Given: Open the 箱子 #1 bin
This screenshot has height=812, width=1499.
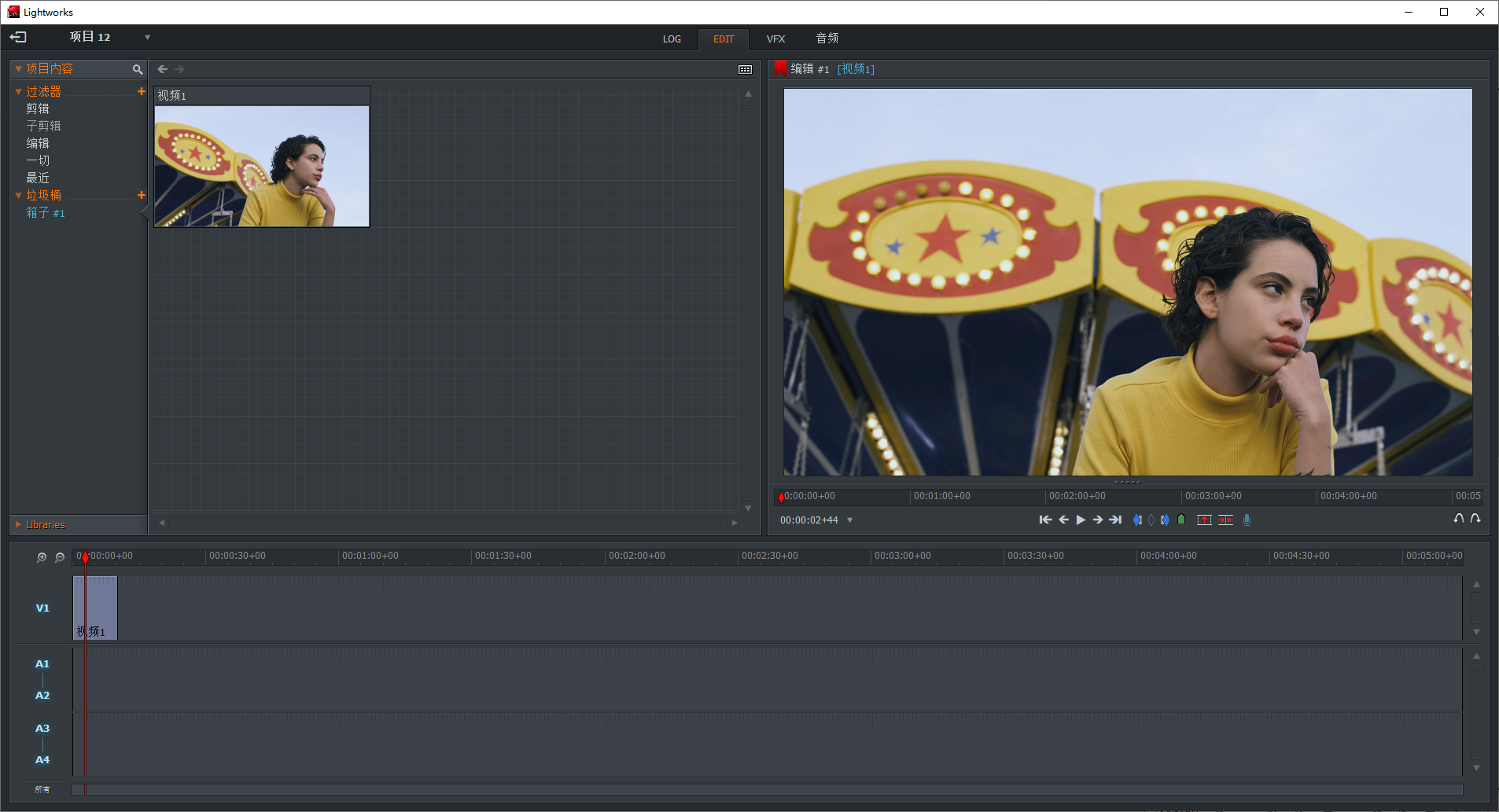Looking at the screenshot, I should [46, 212].
